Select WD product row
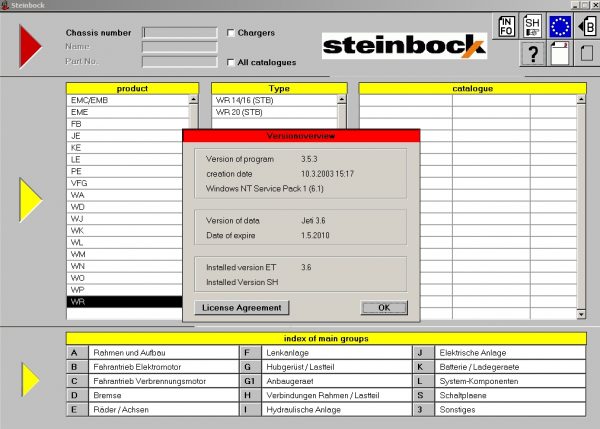The height and width of the screenshot is (429, 600). (x=125, y=207)
